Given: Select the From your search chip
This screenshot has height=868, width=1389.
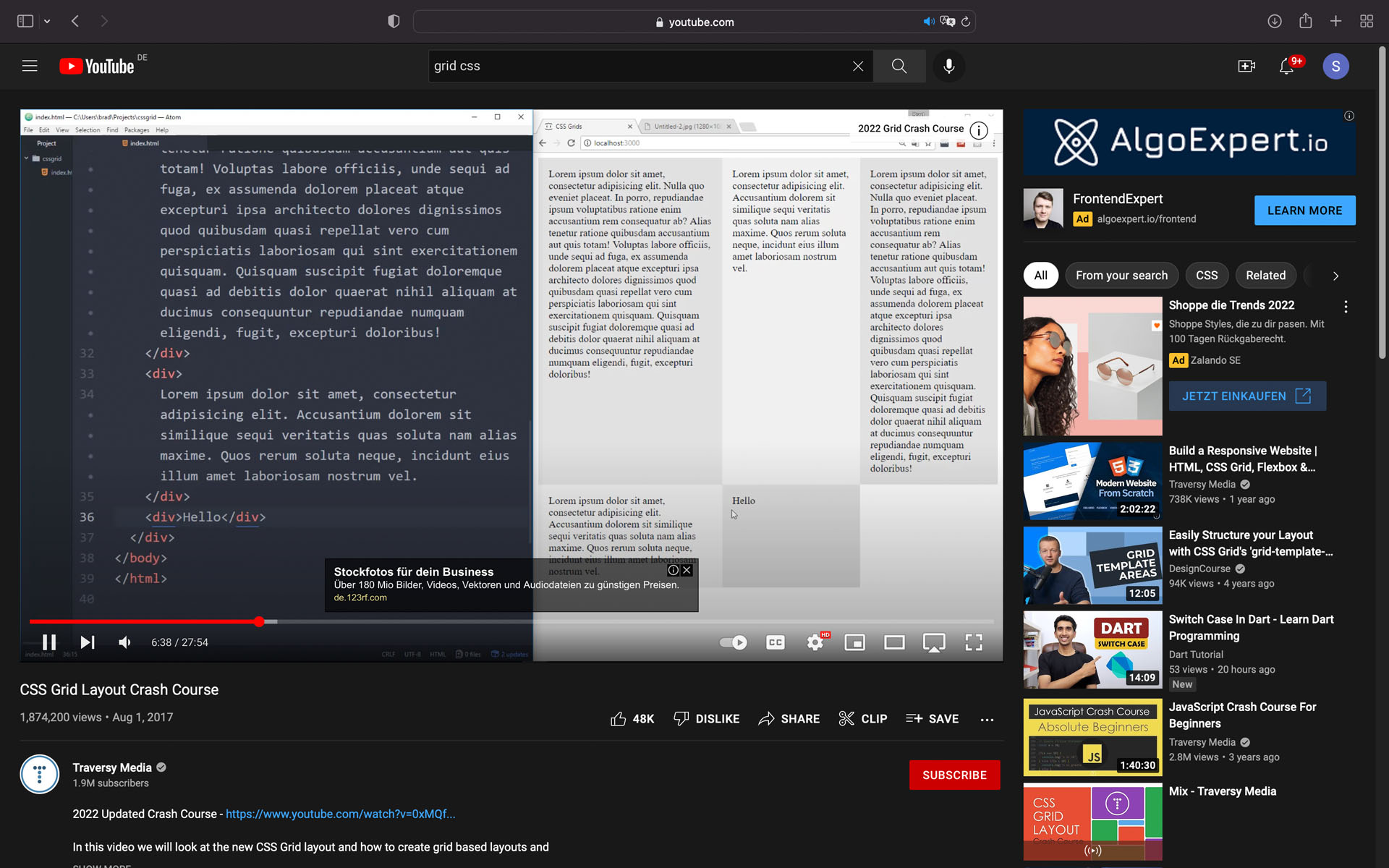Looking at the screenshot, I should click(1121, 275).
